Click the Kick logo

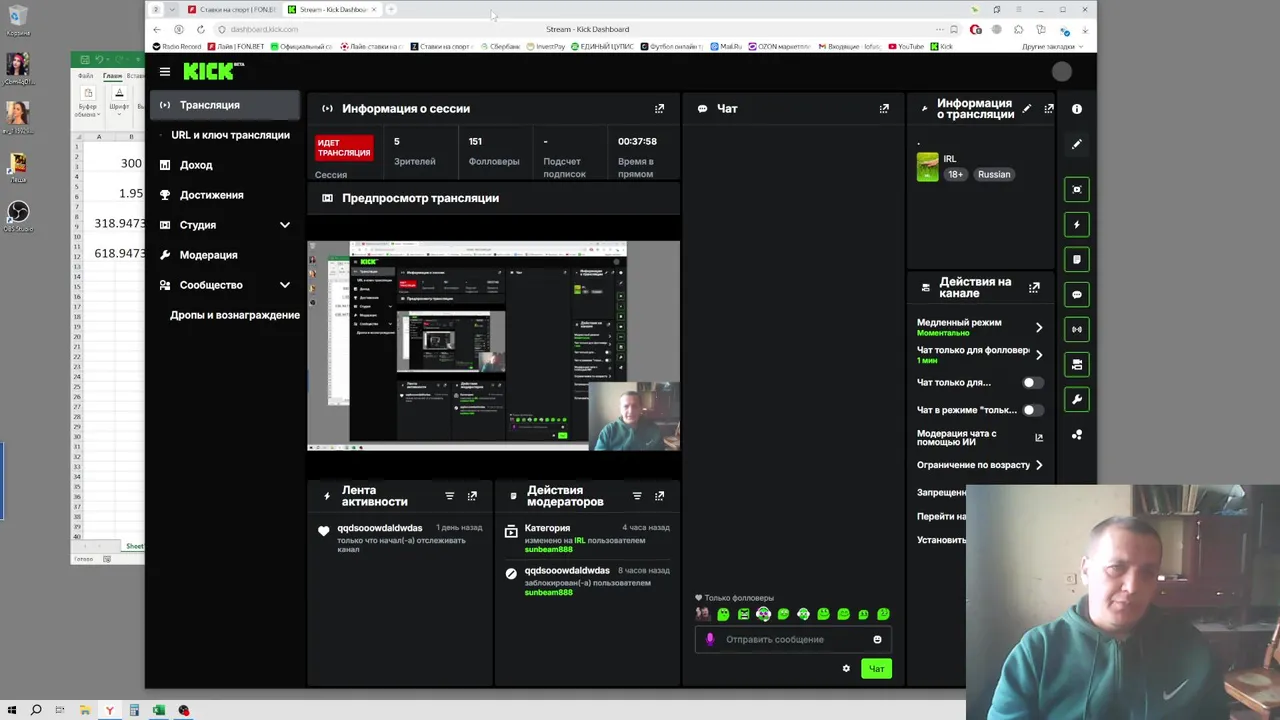coord(212,71)
